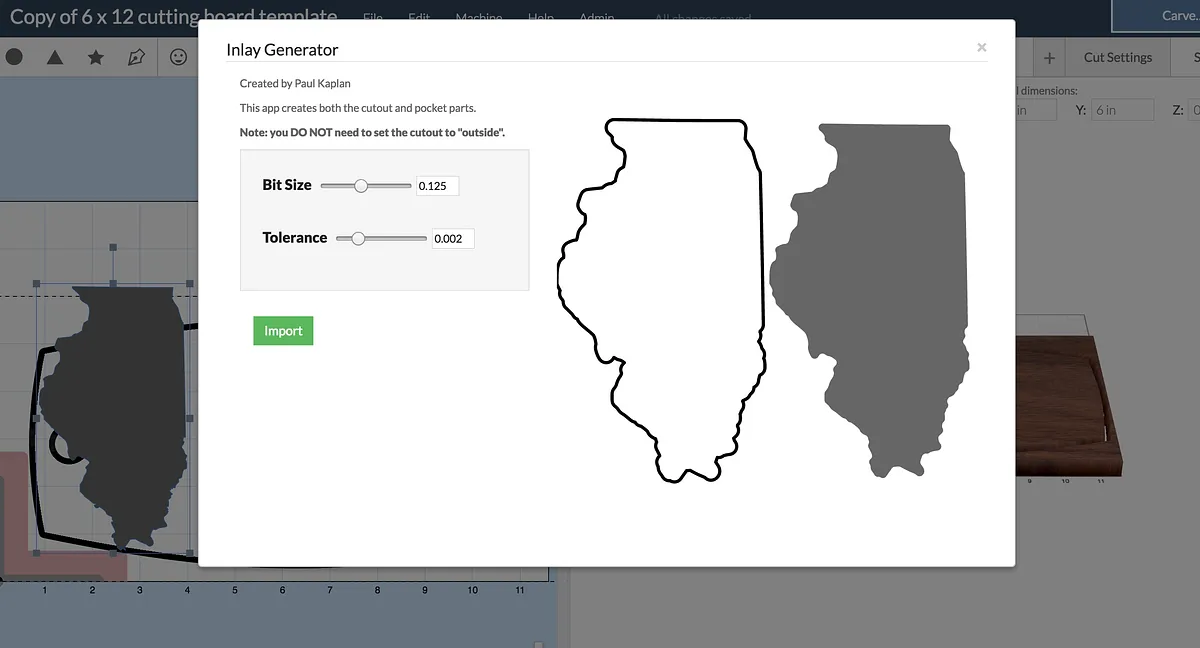Select the triangle shape tool
The width and height of the screenshot is (1200, 648).
pyautogui.click(x=55, y=58)
